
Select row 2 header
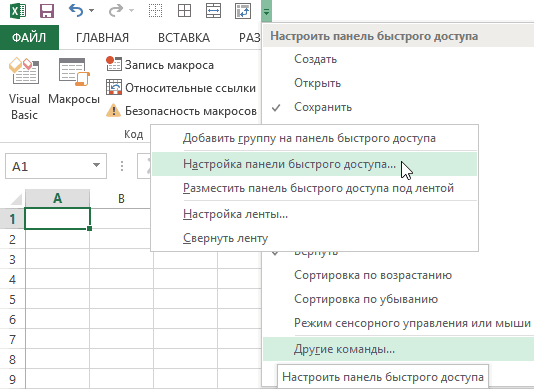(x=12, y=239)
